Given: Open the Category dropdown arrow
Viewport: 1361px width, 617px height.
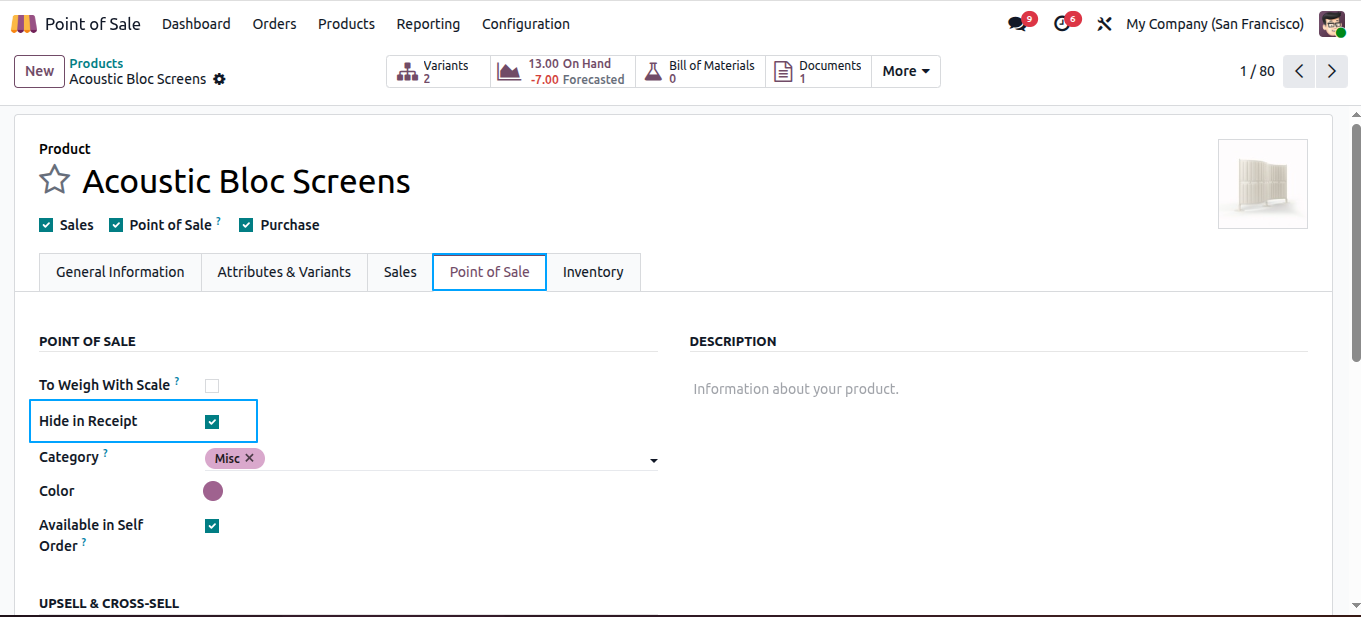Looking at the screenshot, I should pos(653,461).
